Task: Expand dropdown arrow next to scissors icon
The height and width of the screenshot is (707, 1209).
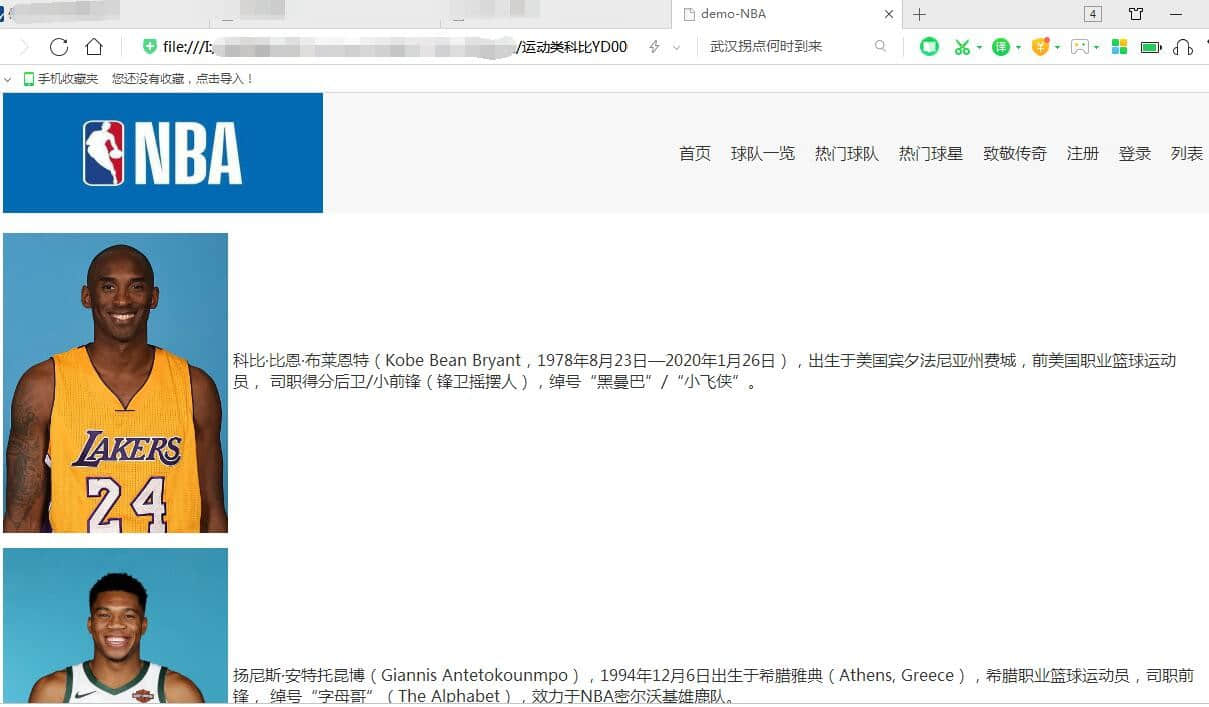Action: [x=979, y=47]
